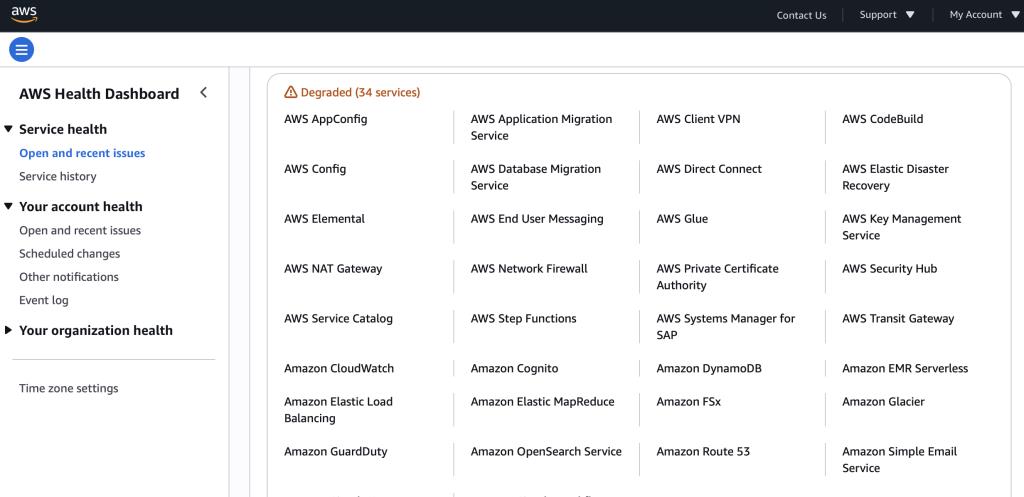The height and width of the screenshot is (497, 1024).
Task: Open the Support dropdown menu
Action: point(886,14)
